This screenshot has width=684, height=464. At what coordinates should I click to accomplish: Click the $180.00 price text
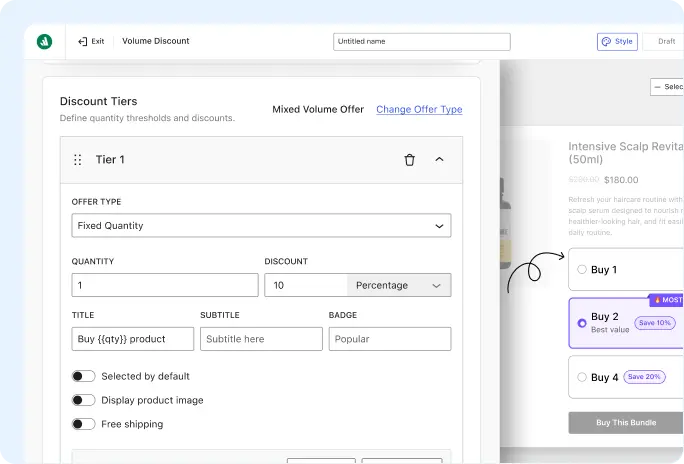click(x=621, y=180)
